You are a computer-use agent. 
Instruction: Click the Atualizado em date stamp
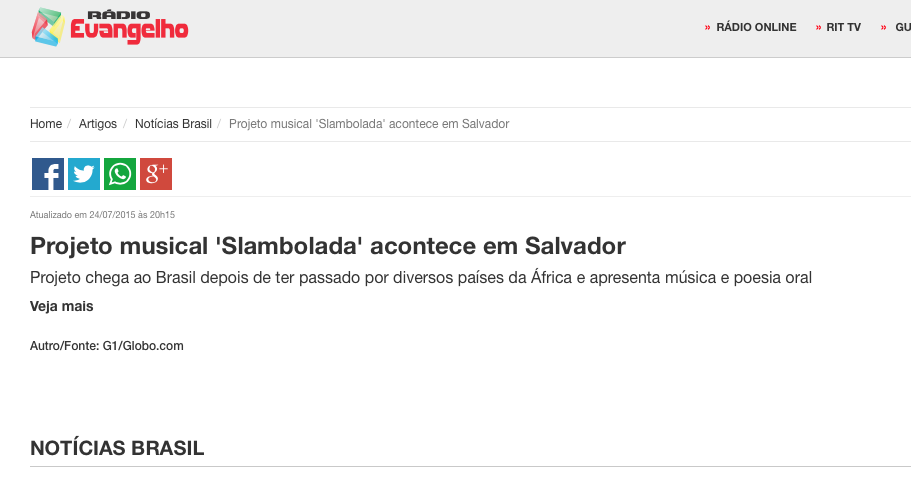coord(102,215)
